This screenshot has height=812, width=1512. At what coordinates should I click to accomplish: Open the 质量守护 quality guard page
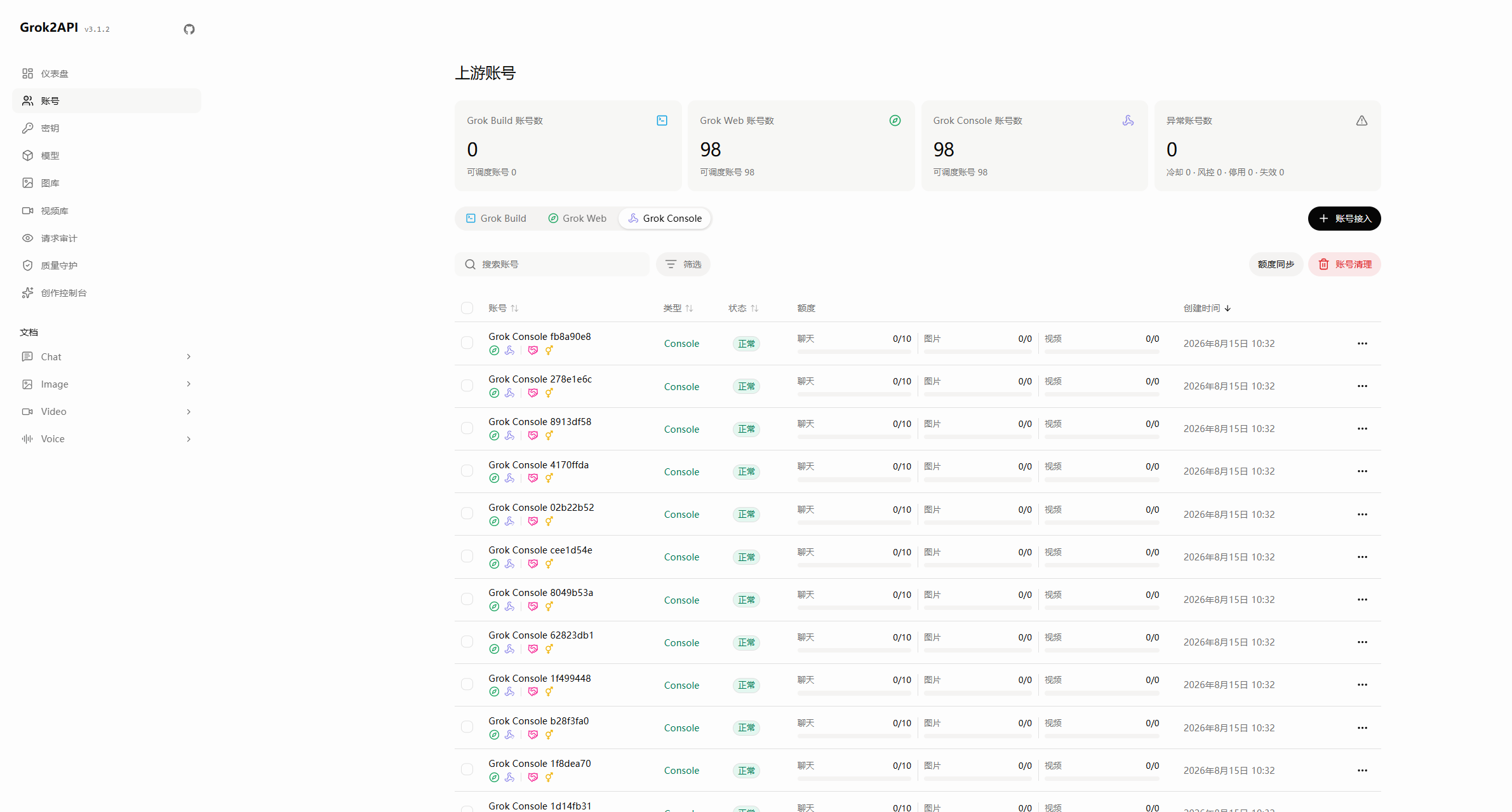[x=107, y=266]
